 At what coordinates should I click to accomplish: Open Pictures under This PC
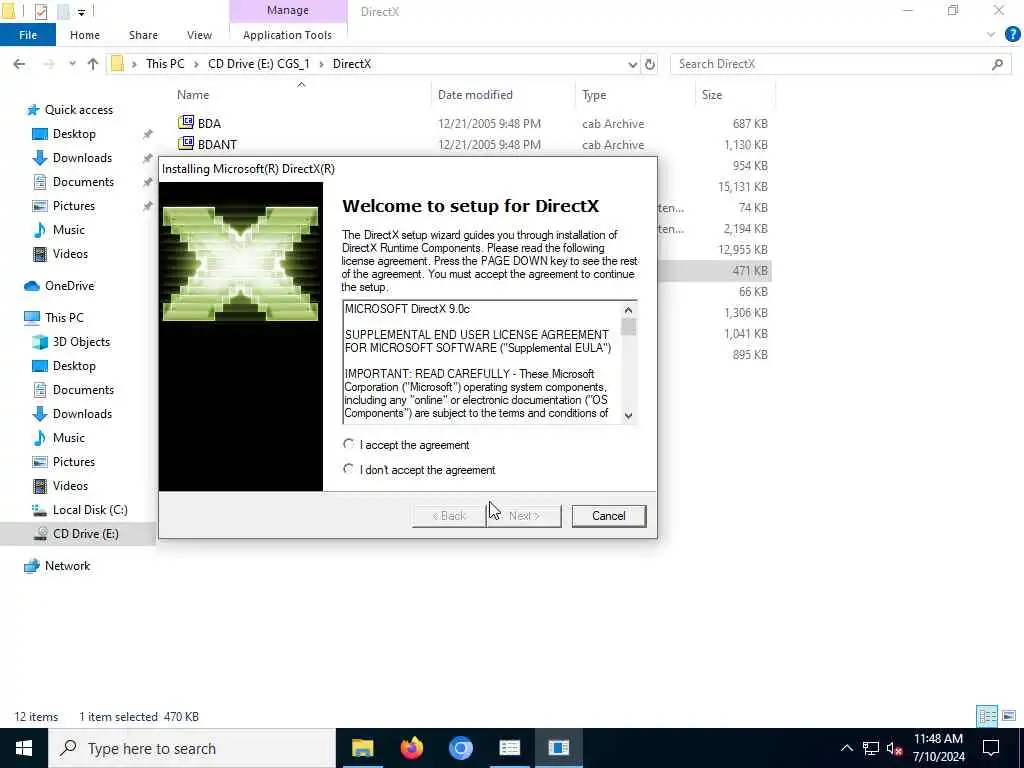(73, 462)
